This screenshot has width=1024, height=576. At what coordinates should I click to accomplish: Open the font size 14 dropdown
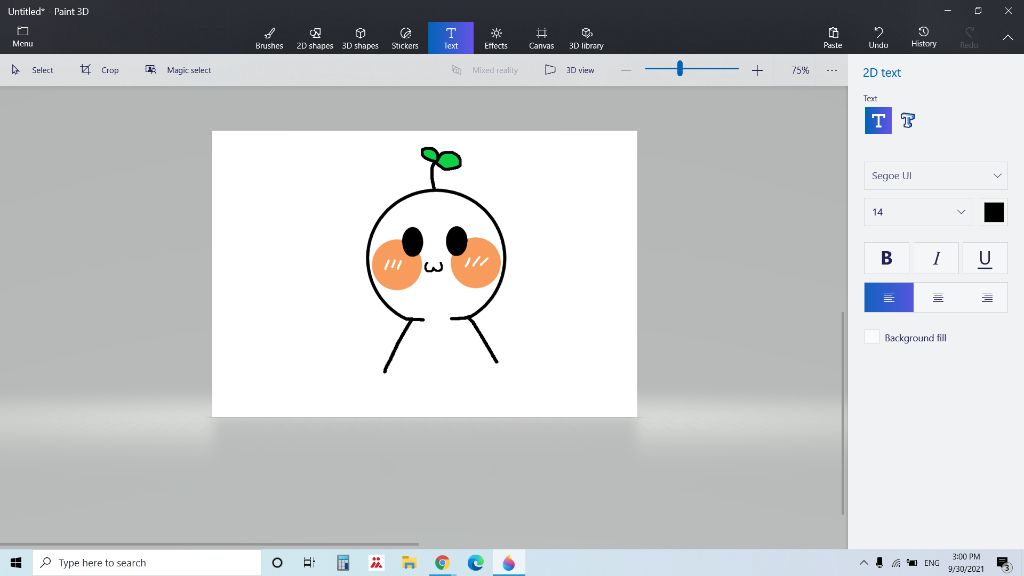[918, 212]
